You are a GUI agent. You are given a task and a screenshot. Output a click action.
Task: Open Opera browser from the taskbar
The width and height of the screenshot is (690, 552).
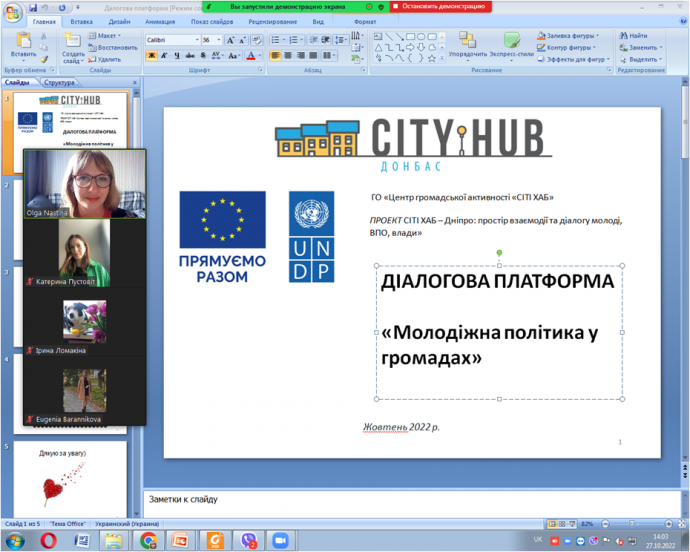[x=49, y=540]
